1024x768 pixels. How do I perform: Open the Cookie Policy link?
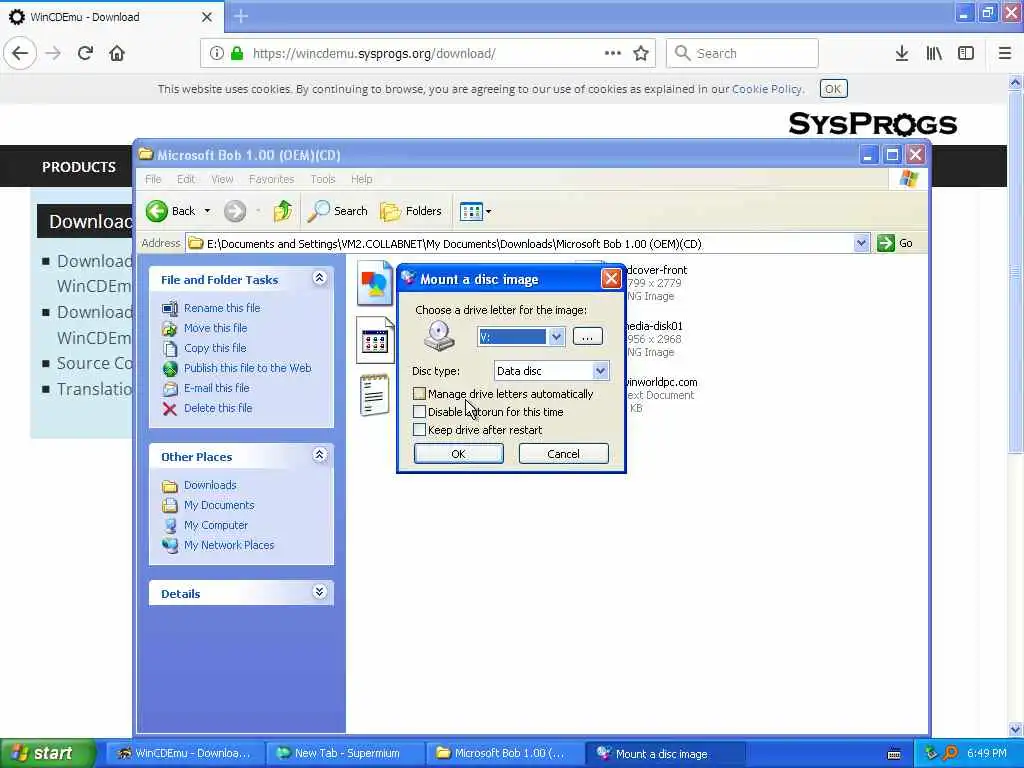coord(767,89)
